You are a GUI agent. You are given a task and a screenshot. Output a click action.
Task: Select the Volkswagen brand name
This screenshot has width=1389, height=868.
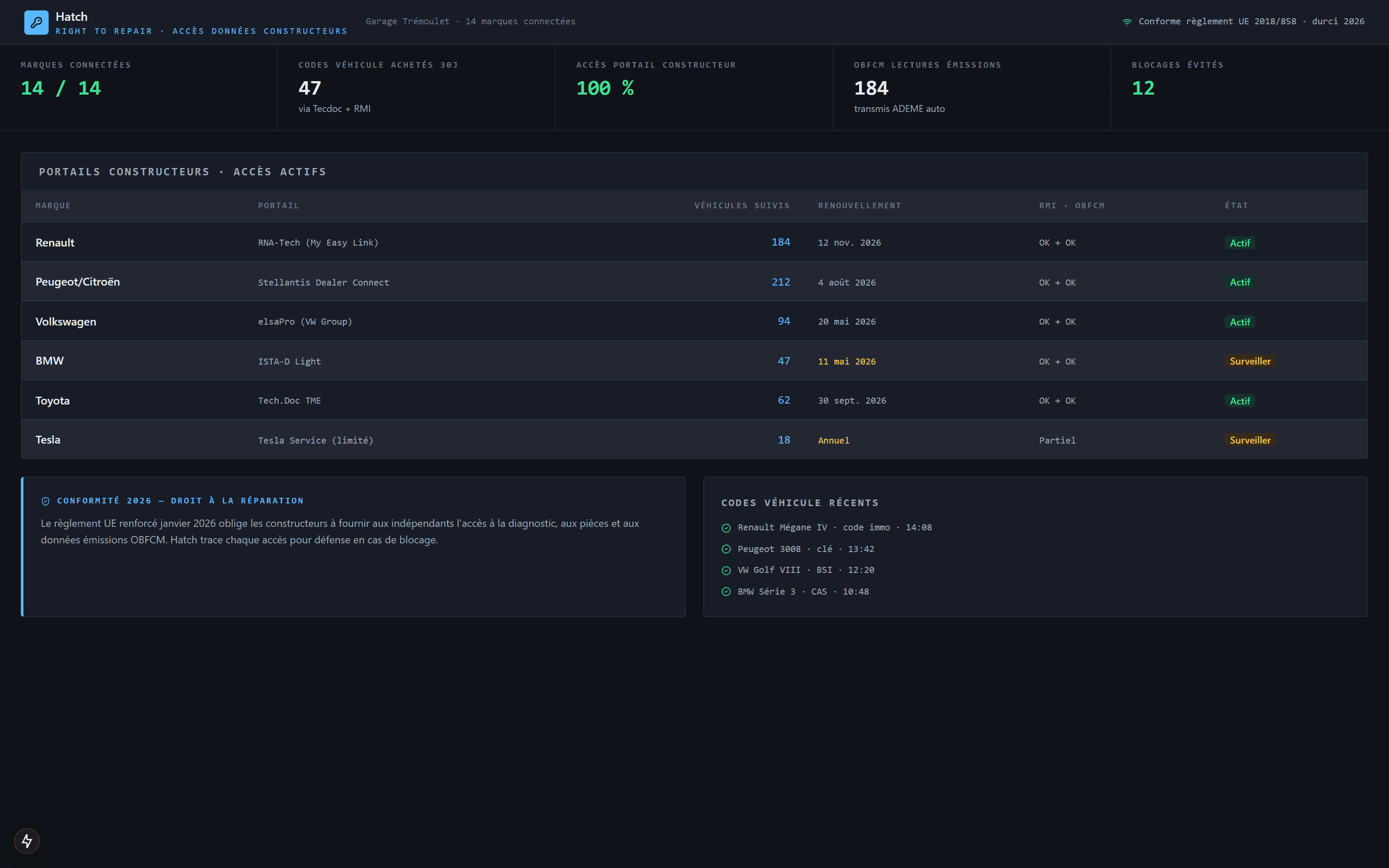click(x=66, y=322)
